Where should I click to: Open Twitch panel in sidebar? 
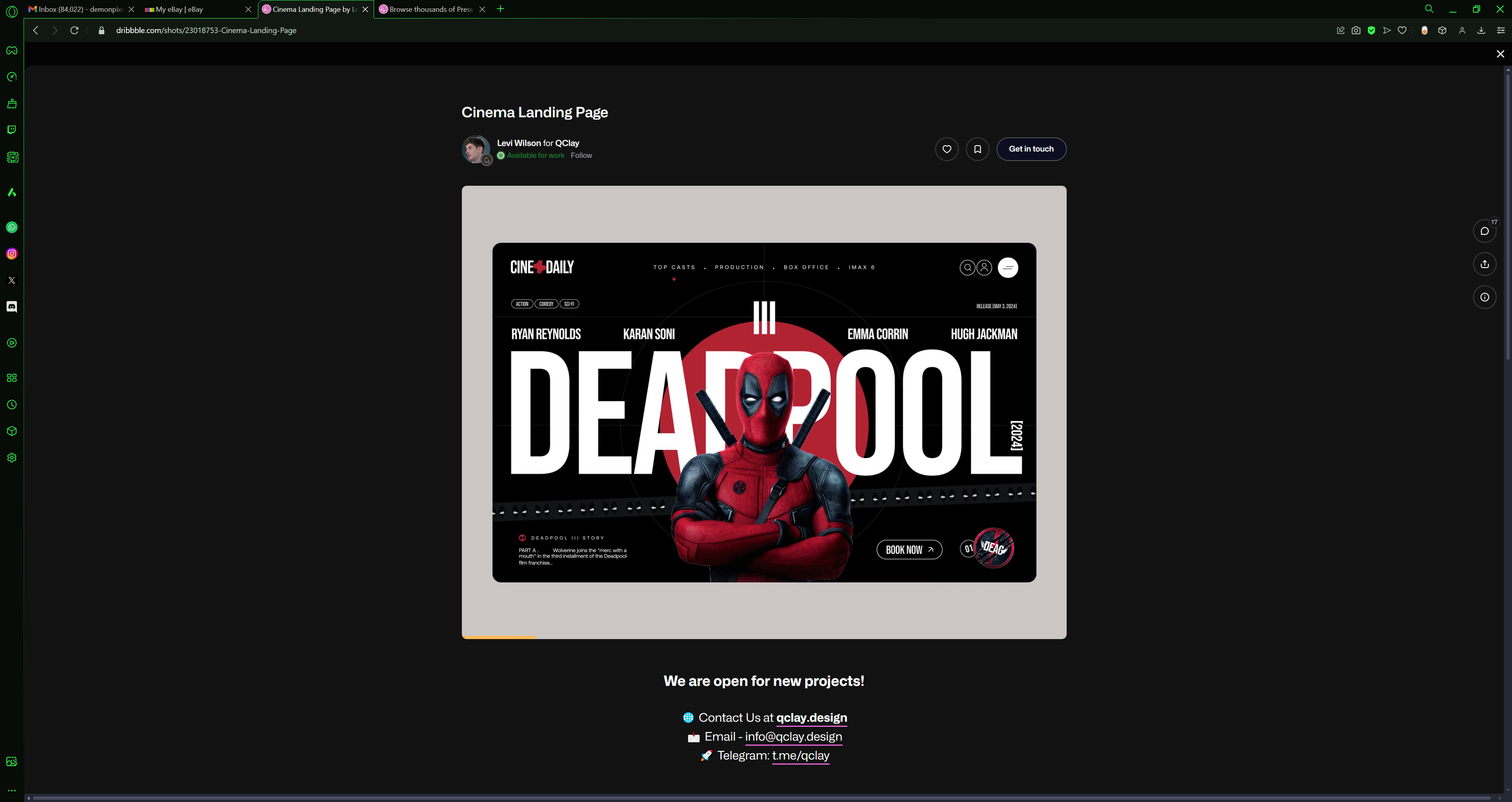[12, 129]
